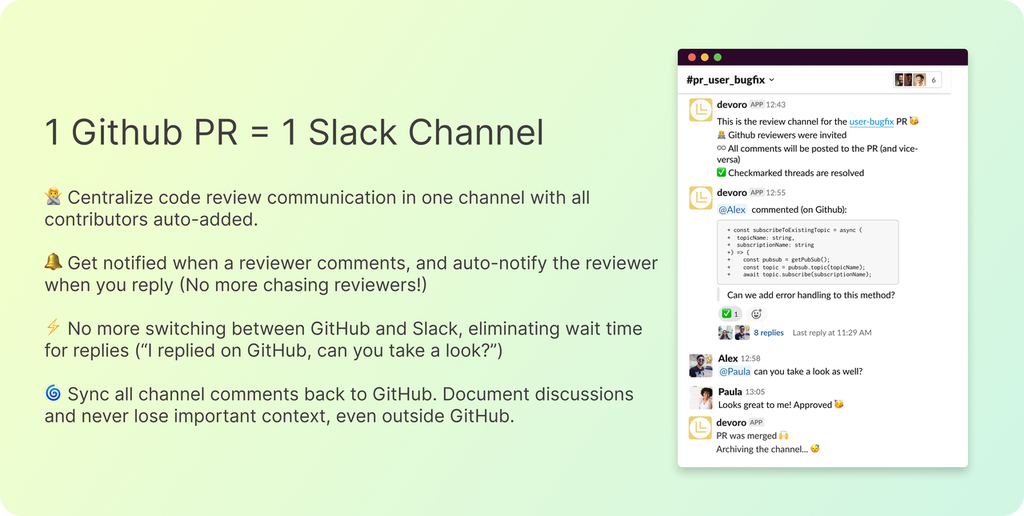Click the @Paula mention in Alex's message
Screen dimensions: 1024x516
tap(735, 372)
